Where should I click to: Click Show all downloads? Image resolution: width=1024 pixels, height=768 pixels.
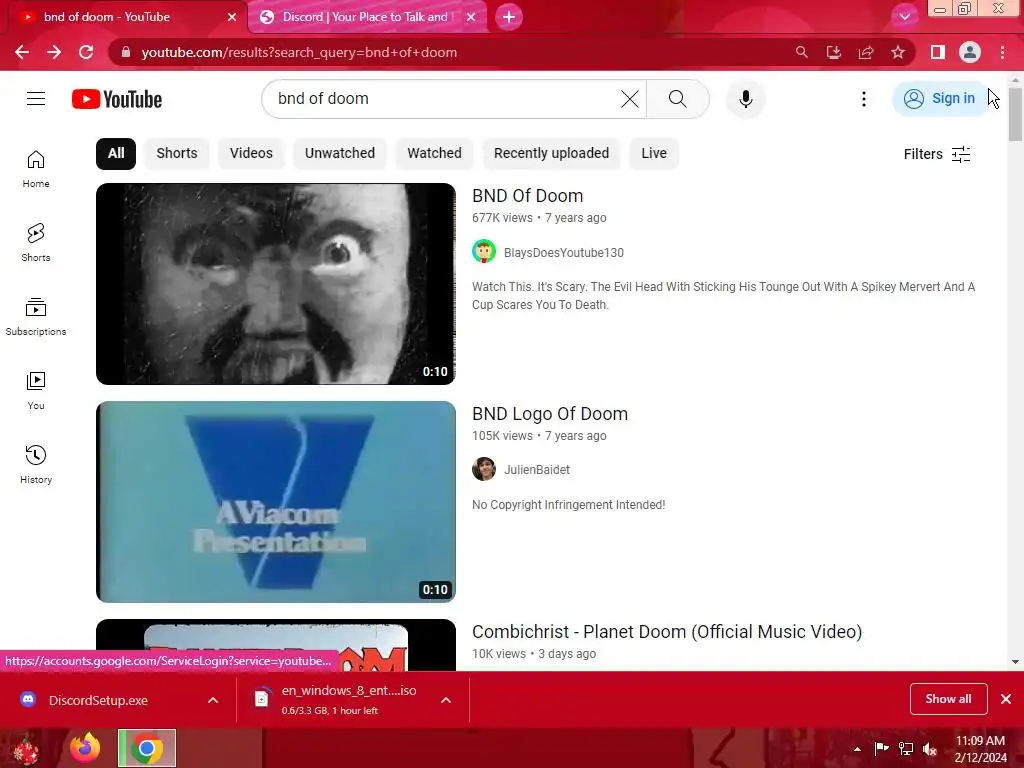(948, 699)
